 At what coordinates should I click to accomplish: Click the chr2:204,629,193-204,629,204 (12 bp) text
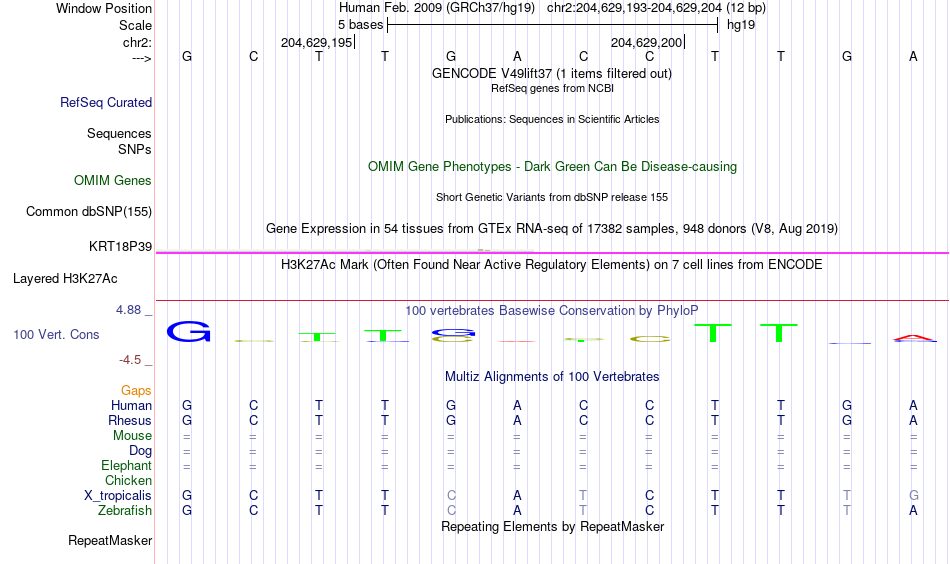(x=656, y=8)
